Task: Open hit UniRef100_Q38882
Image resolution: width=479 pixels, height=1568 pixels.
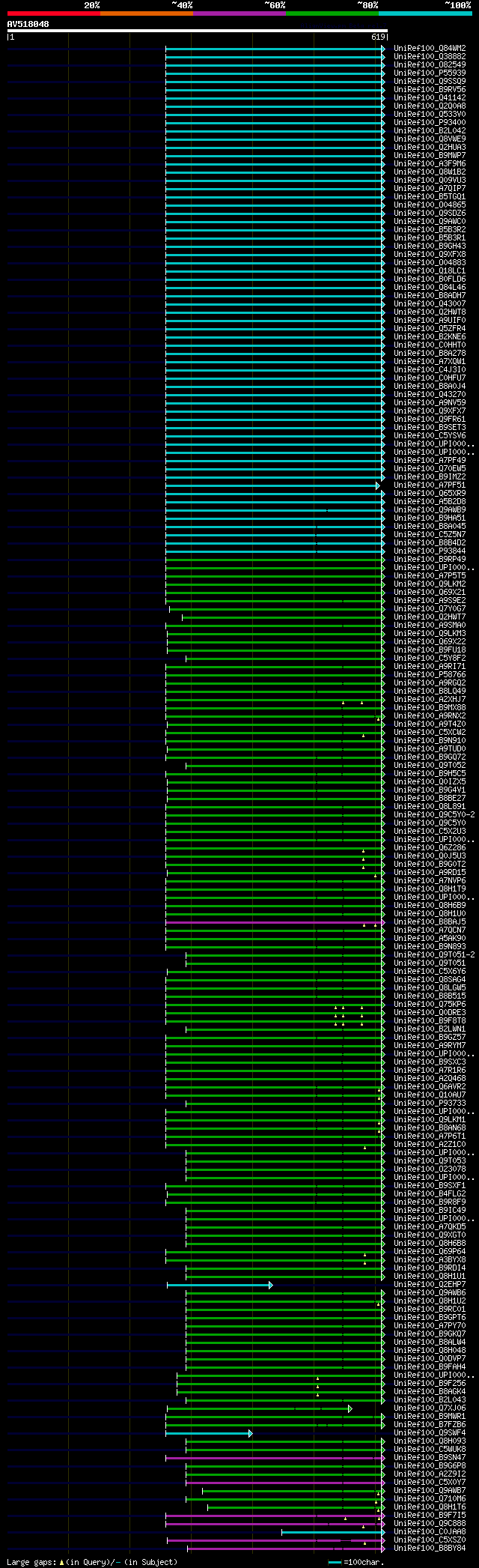Action: click(430, 57)
